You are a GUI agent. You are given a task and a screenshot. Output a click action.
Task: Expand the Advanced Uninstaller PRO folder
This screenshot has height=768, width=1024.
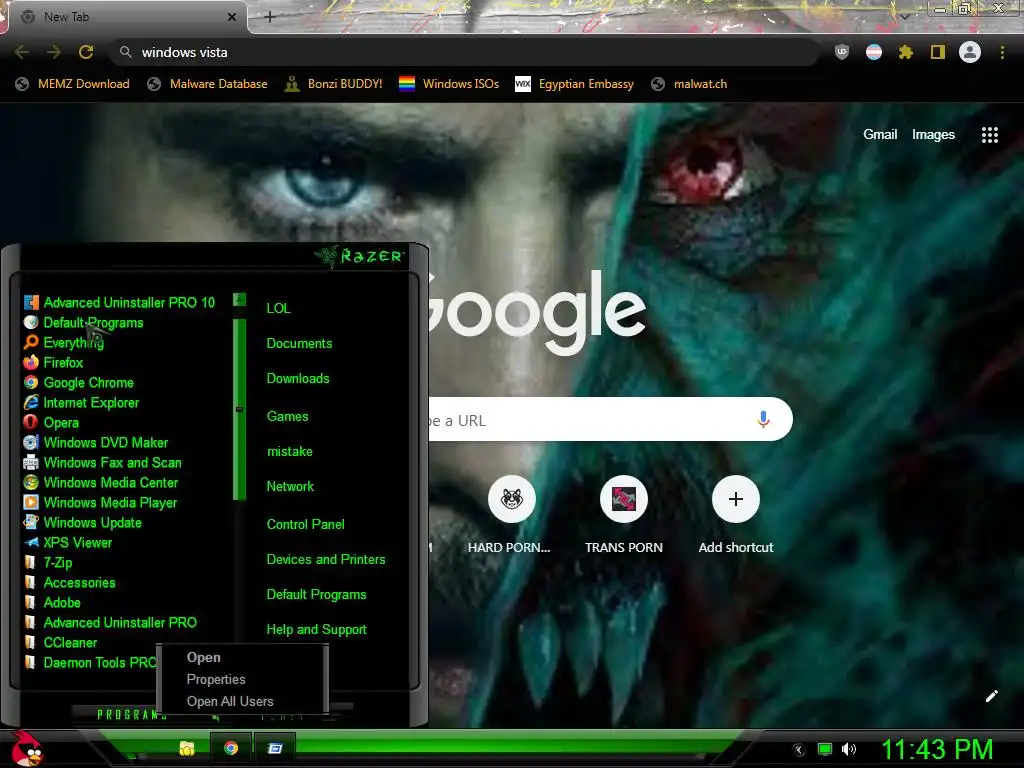[110, 622]
